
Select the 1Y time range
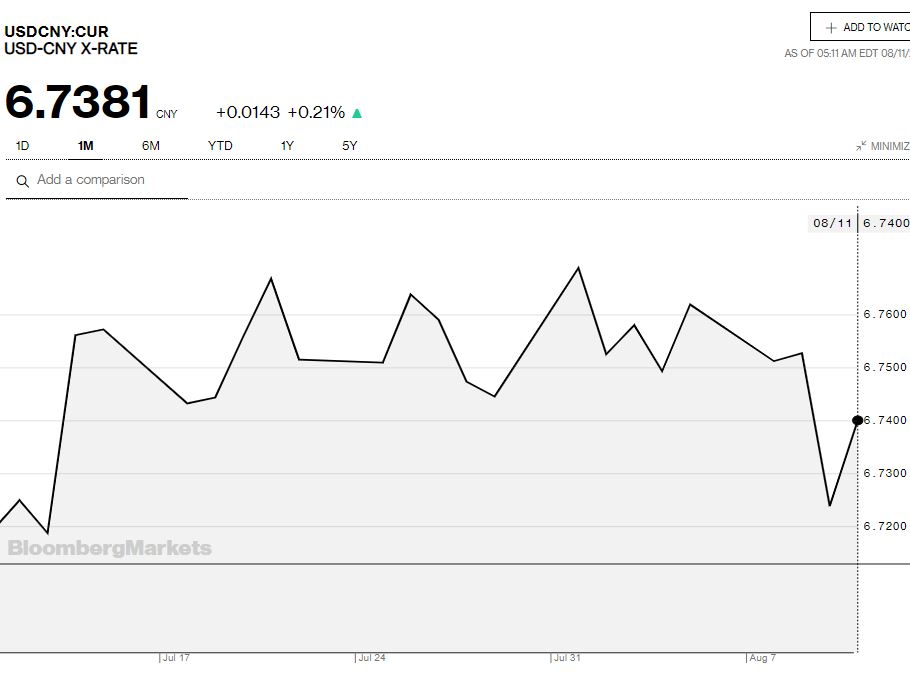[287, 146]
